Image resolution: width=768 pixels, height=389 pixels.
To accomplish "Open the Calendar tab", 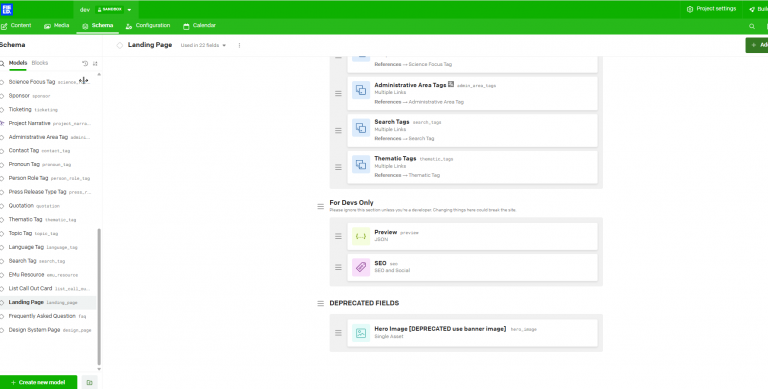I will (199, 25).
